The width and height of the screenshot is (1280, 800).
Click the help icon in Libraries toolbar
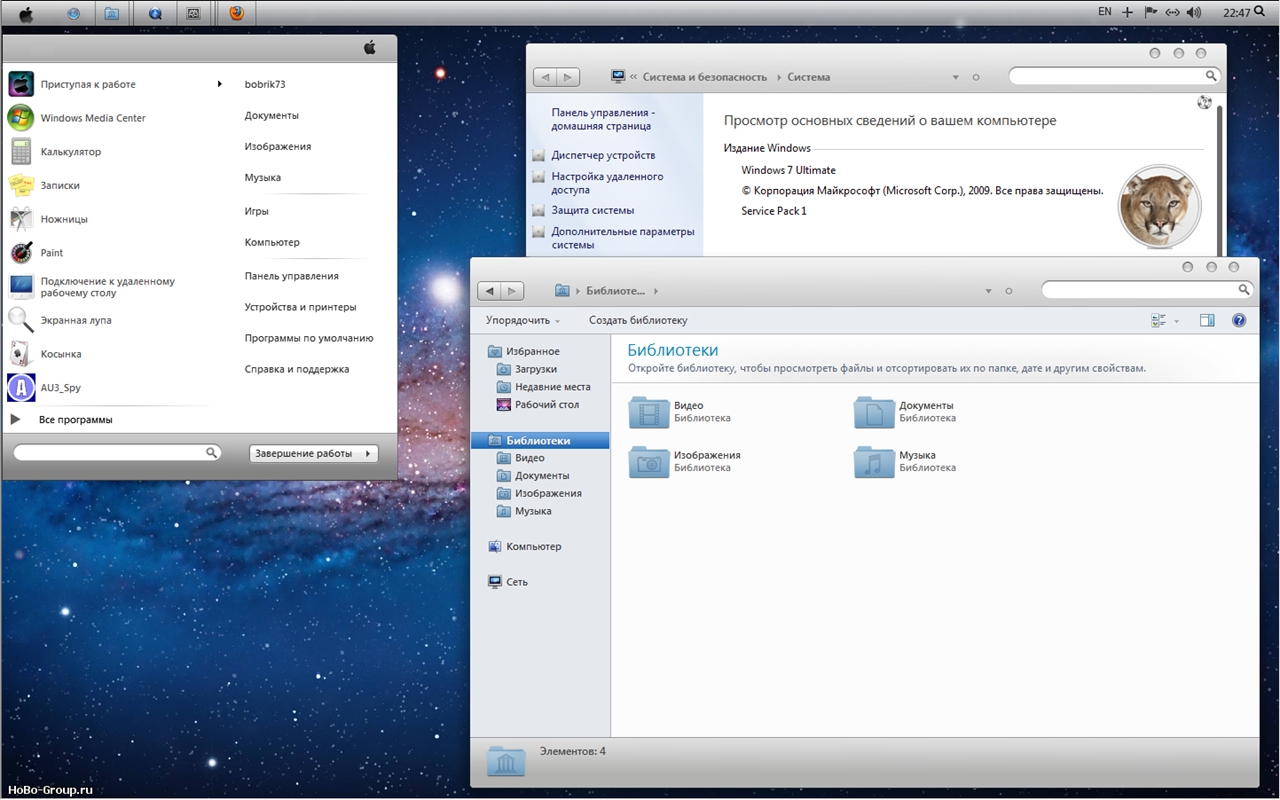pos(1239,320)
